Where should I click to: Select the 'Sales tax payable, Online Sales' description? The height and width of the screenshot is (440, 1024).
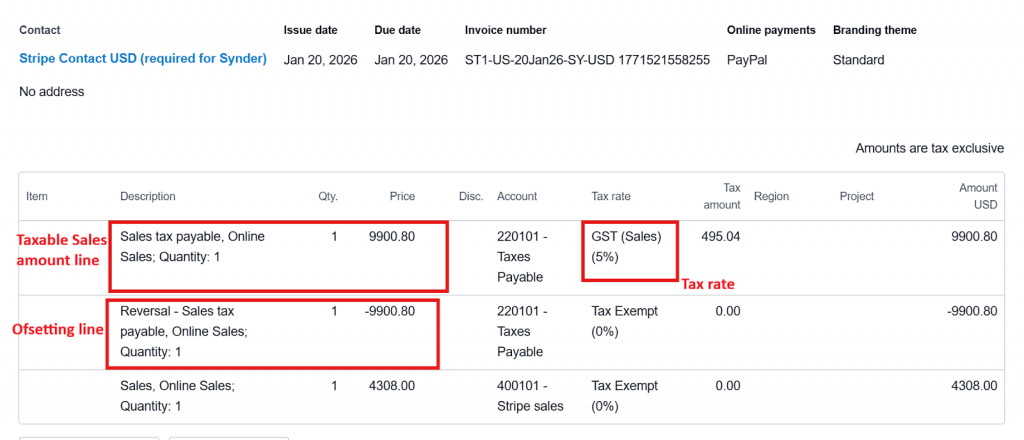(x=192, y=246)
